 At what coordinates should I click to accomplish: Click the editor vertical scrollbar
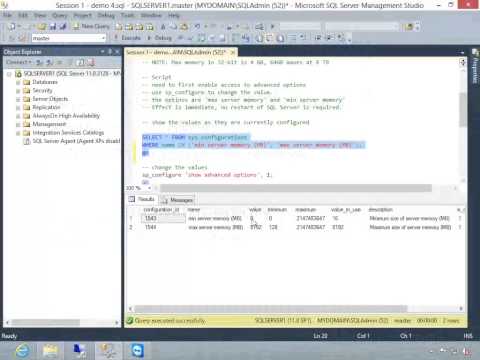pos(463,110)
